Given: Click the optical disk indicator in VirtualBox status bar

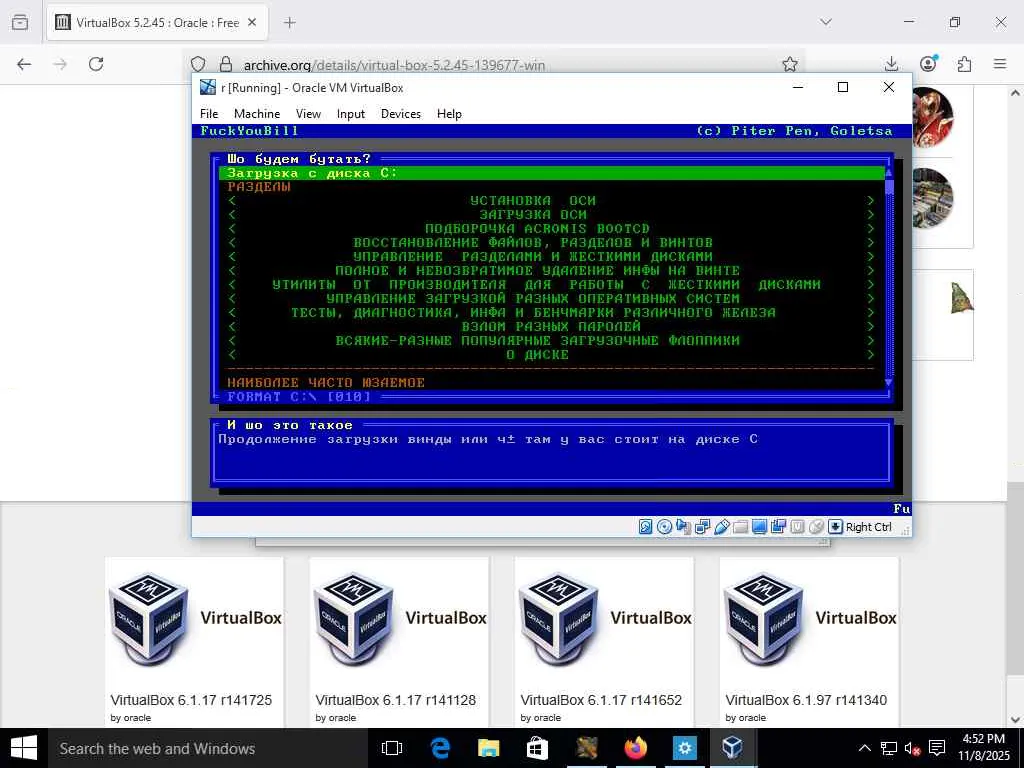Looking at the screenshot, I should (x=664, y=527).
